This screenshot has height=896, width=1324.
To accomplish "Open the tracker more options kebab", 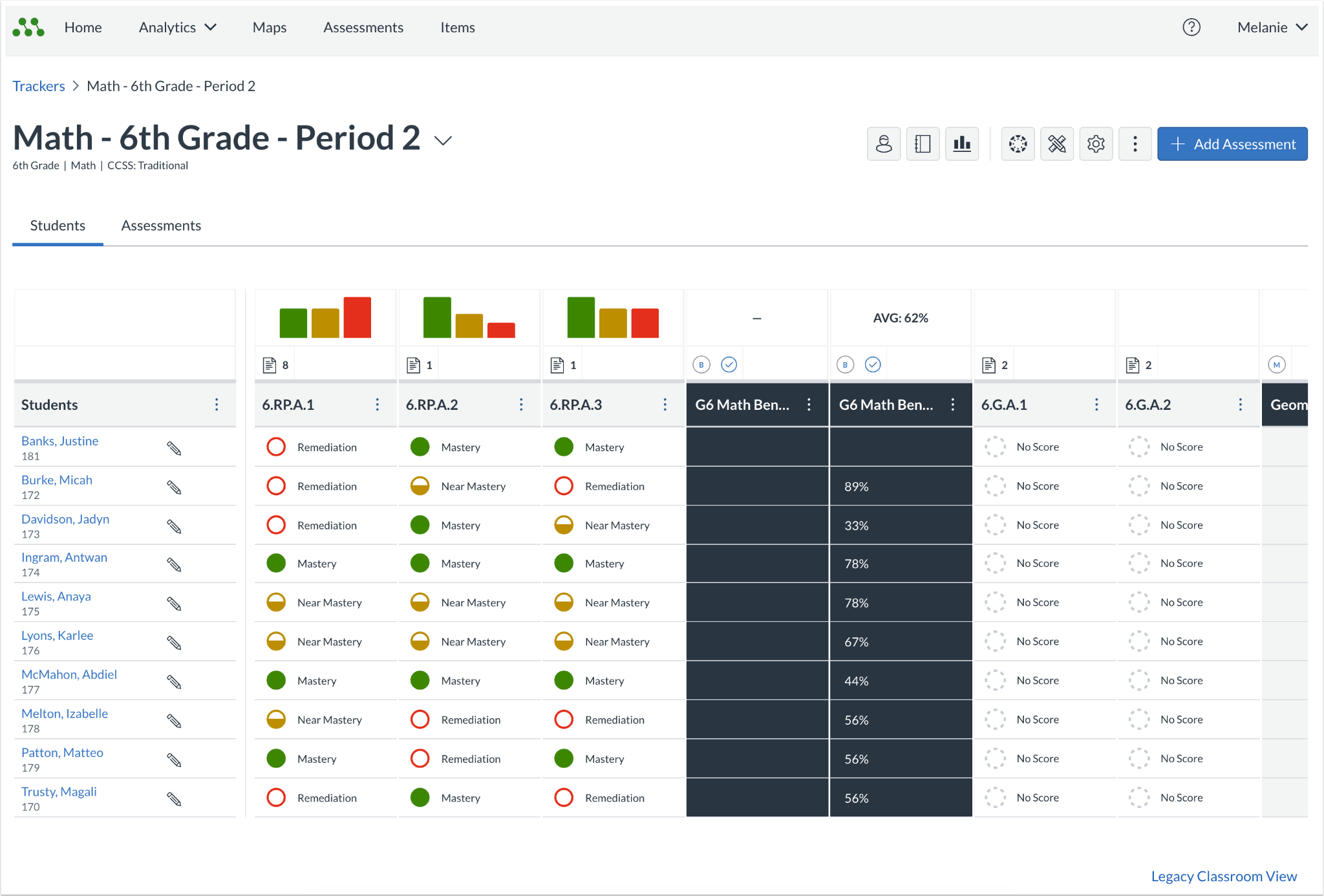I will (x=1135, y=144).
